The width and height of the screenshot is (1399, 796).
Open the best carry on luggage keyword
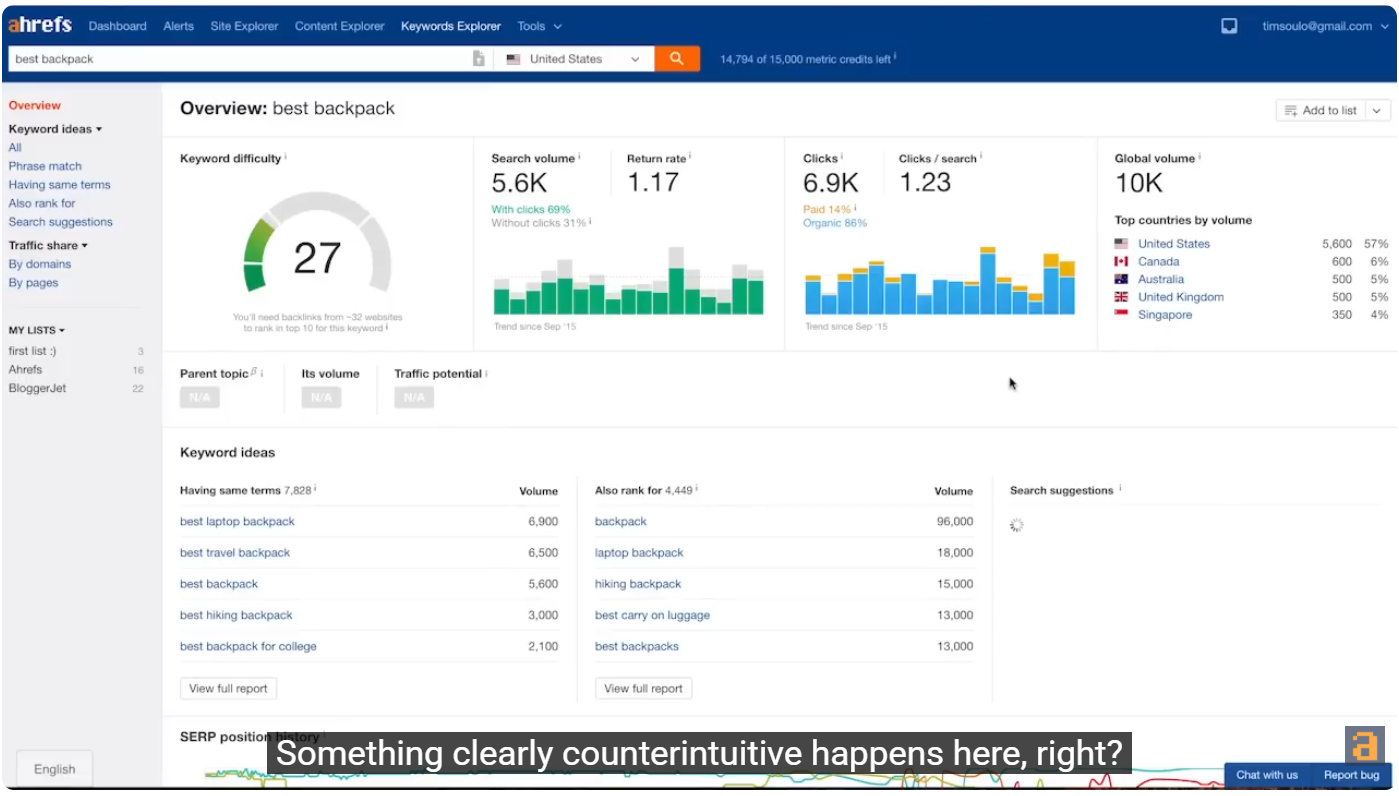coord(652,615)
